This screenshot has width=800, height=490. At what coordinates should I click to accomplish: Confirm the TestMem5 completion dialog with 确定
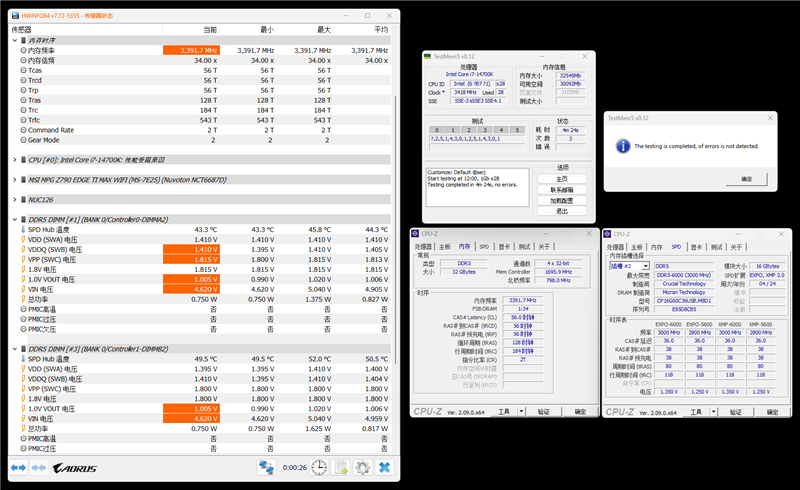click(x=746, y=179)
